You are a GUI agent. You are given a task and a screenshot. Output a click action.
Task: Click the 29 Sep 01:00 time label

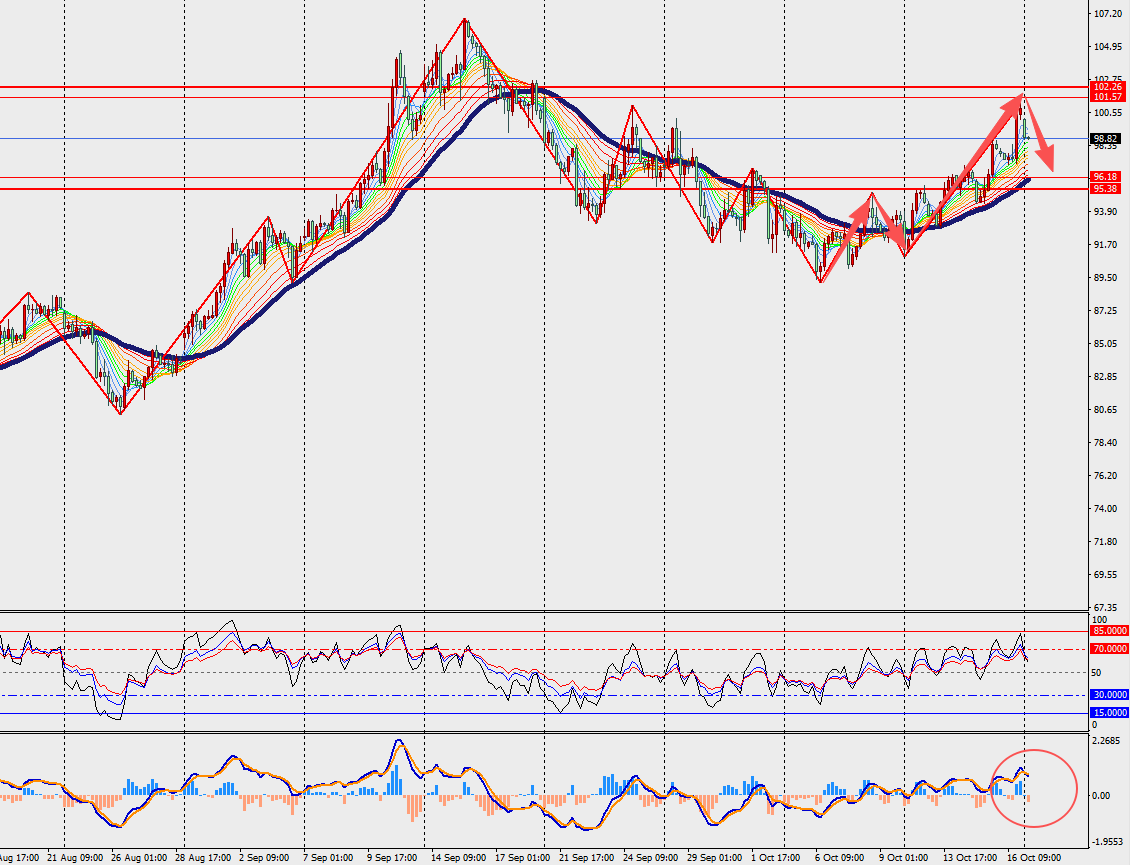pos(714,858)
